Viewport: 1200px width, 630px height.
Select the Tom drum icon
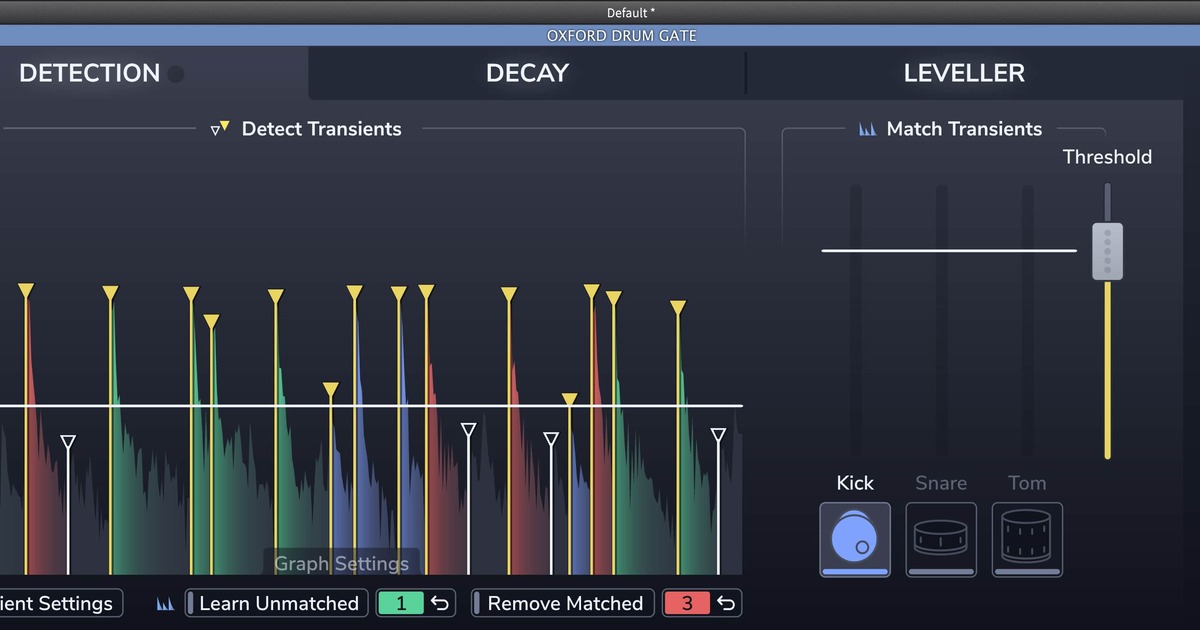click(x=1026, y=538)
